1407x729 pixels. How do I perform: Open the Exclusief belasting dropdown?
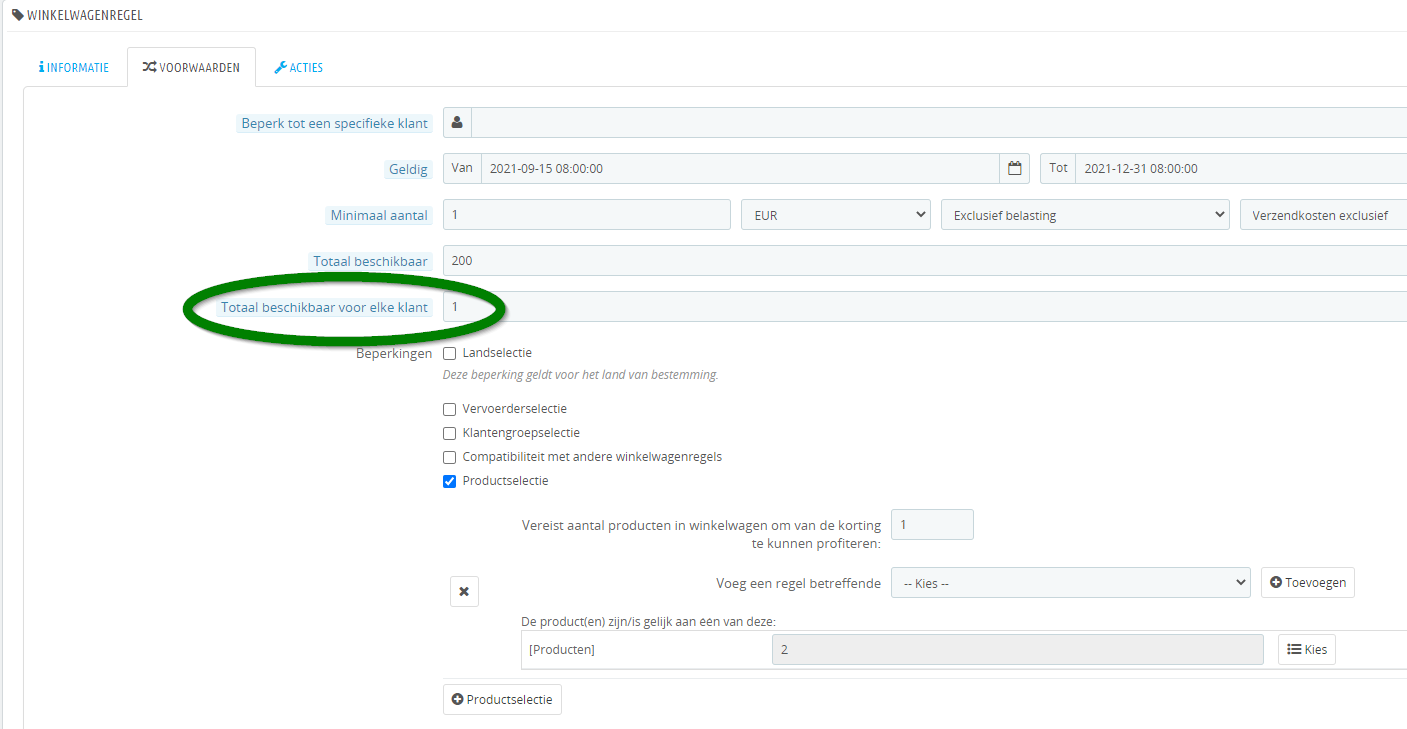click(x=1085, y=215)
